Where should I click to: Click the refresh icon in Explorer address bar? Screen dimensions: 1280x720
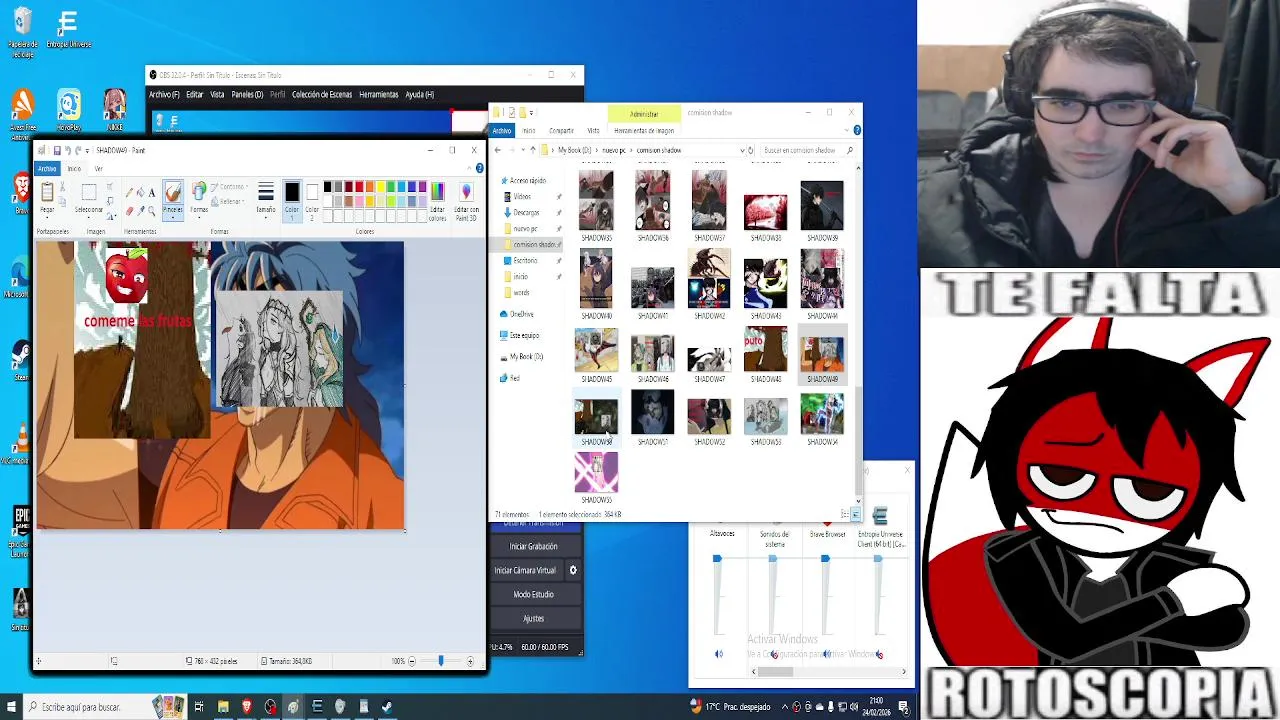(750, 150)
